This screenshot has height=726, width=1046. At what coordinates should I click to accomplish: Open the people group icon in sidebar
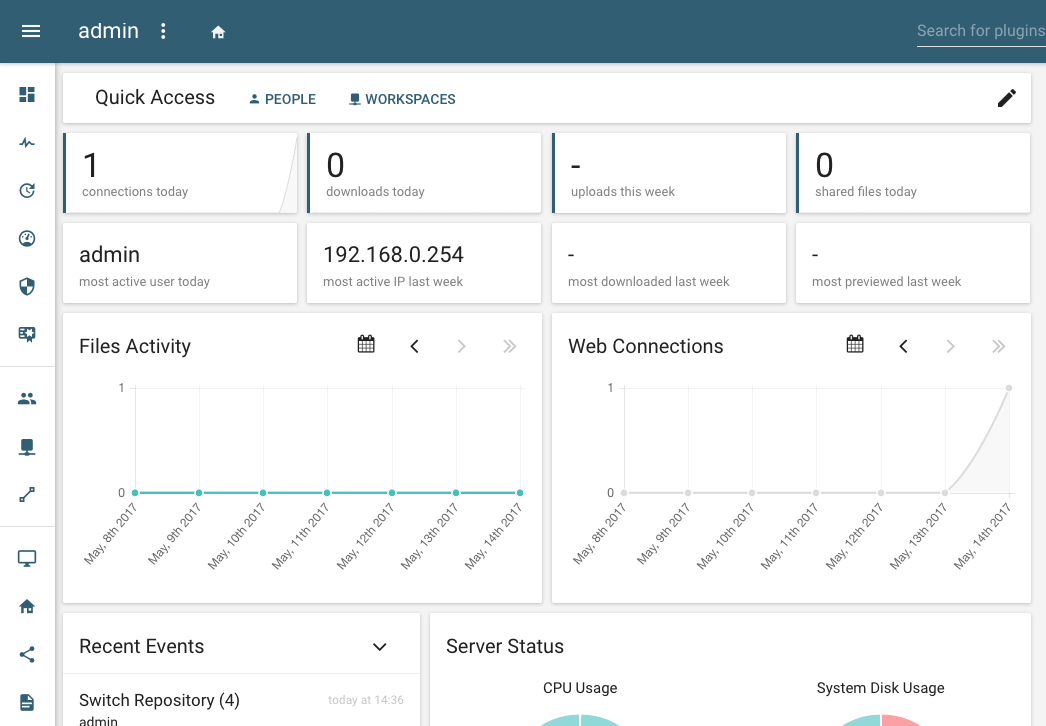coord(27,399)
